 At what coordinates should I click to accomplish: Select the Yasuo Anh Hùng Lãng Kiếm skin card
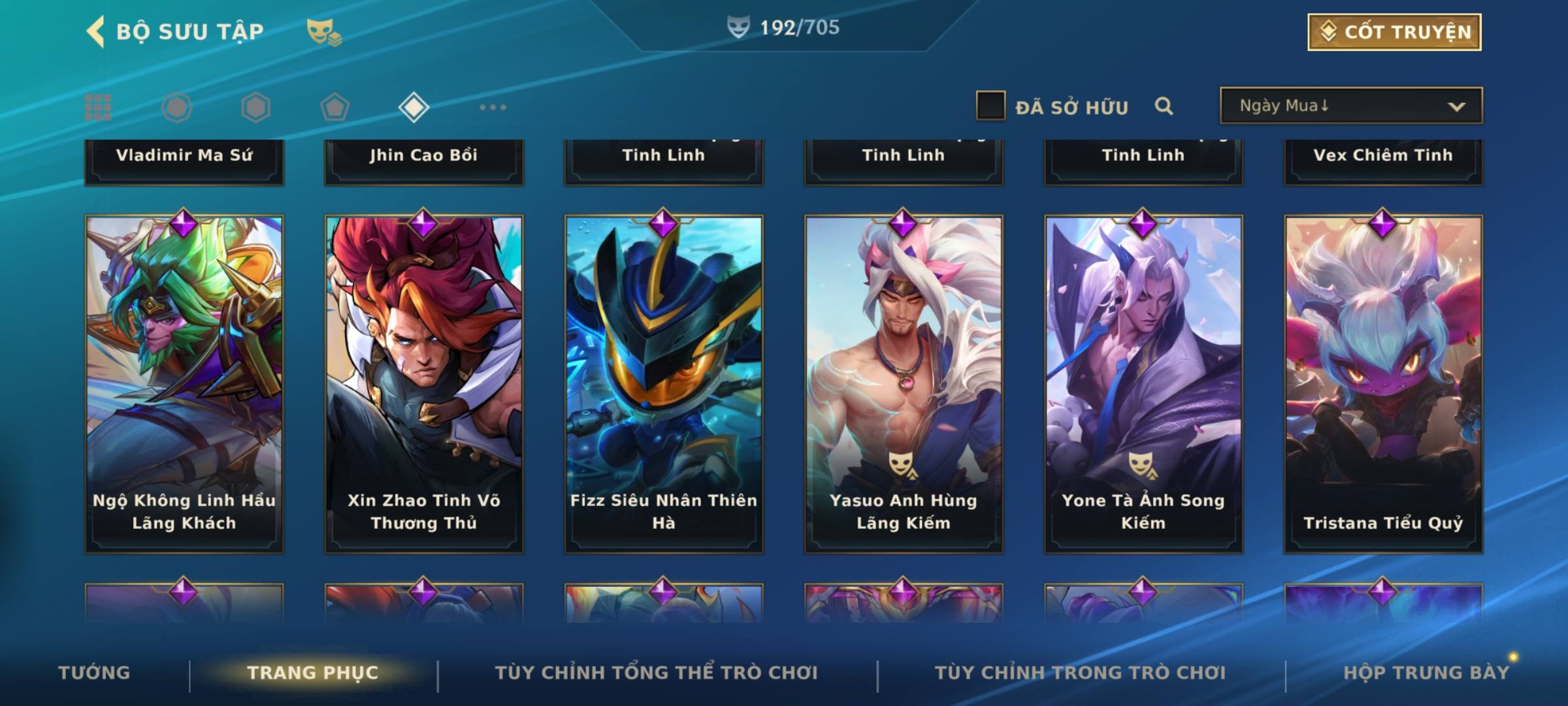[904, 384]
